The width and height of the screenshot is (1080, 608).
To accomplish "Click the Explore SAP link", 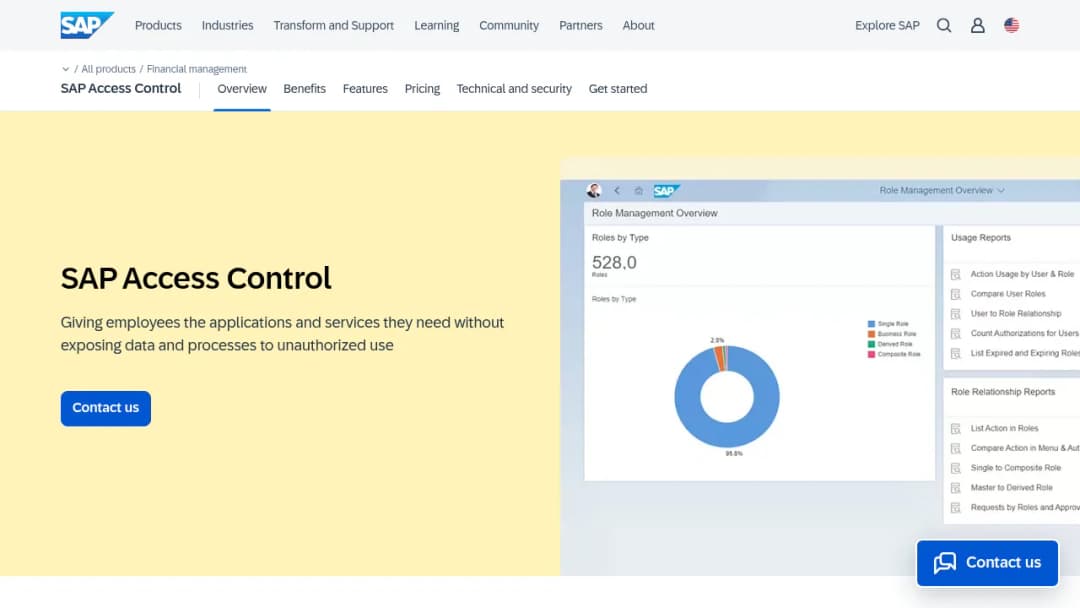I will point(887,25).
